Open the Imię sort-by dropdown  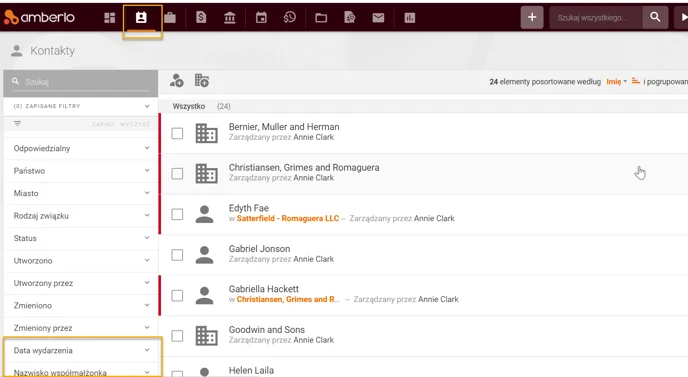point(616,82)
